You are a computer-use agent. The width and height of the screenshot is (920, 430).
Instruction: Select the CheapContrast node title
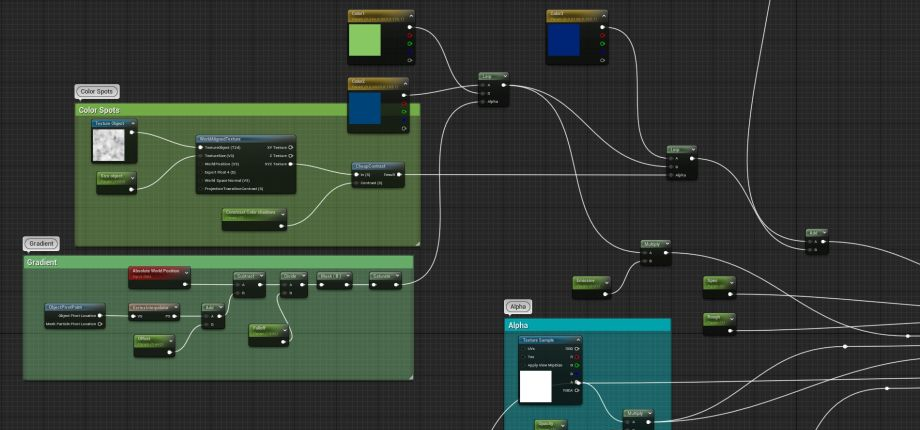point(369,166)
